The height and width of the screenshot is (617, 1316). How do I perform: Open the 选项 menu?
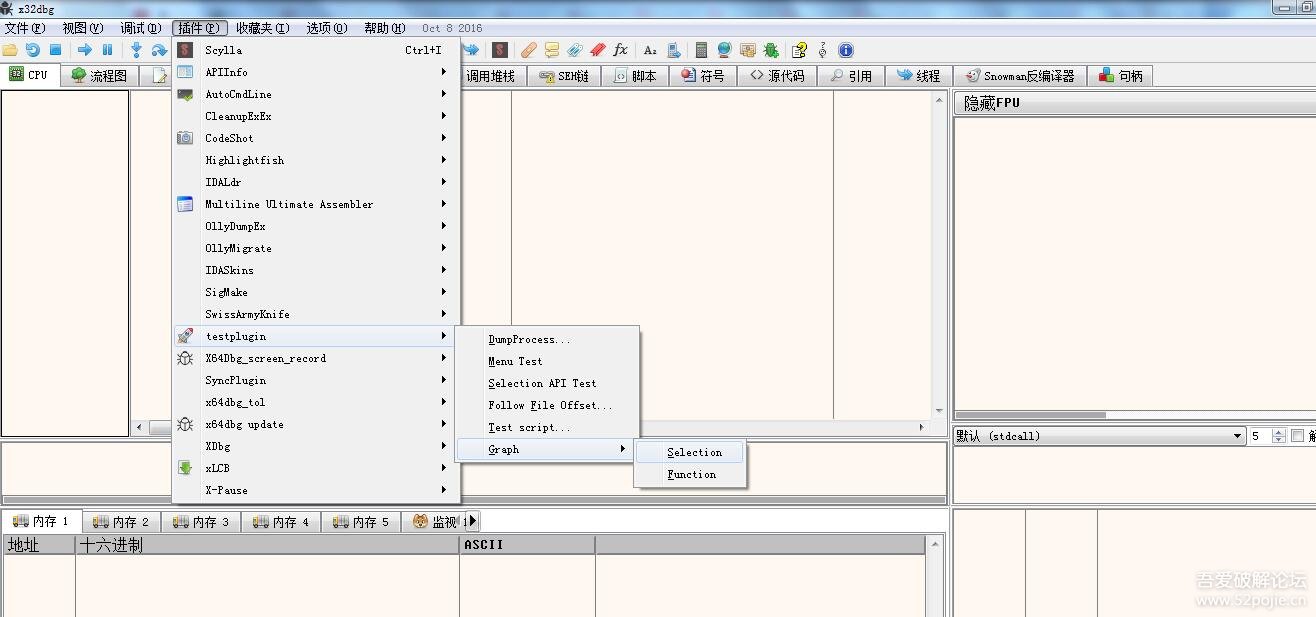[327, 28]
